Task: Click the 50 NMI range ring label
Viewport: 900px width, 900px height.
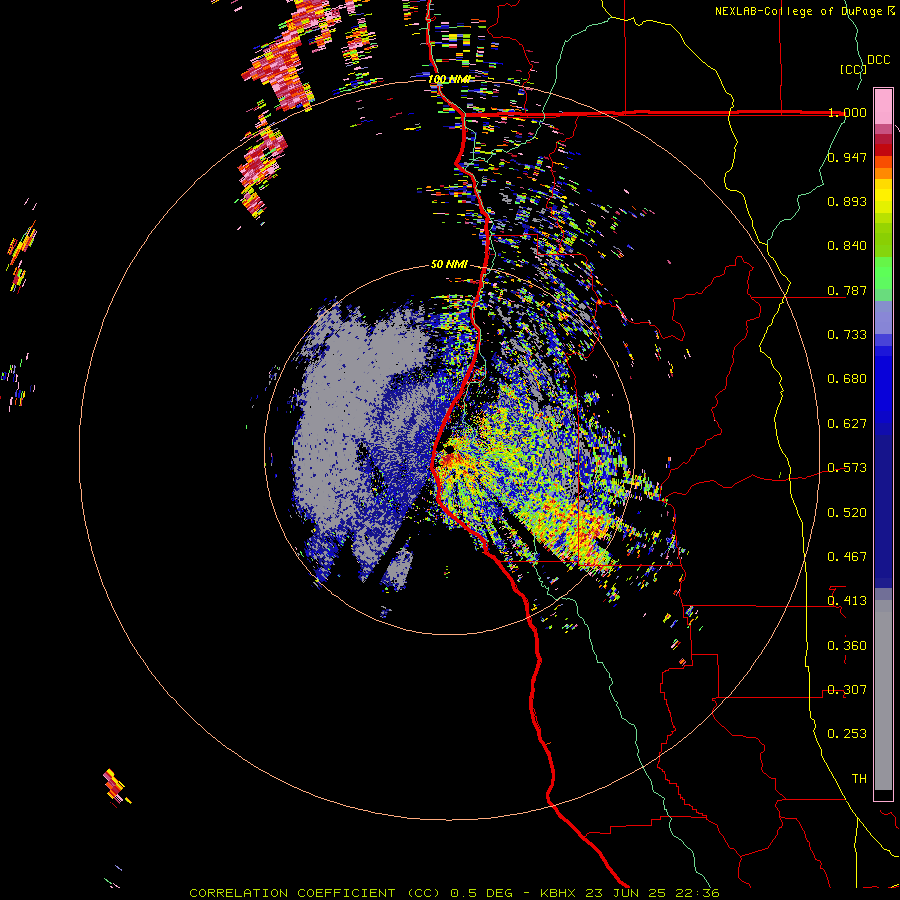Action: pyautogui.click(x=449, y=265)
